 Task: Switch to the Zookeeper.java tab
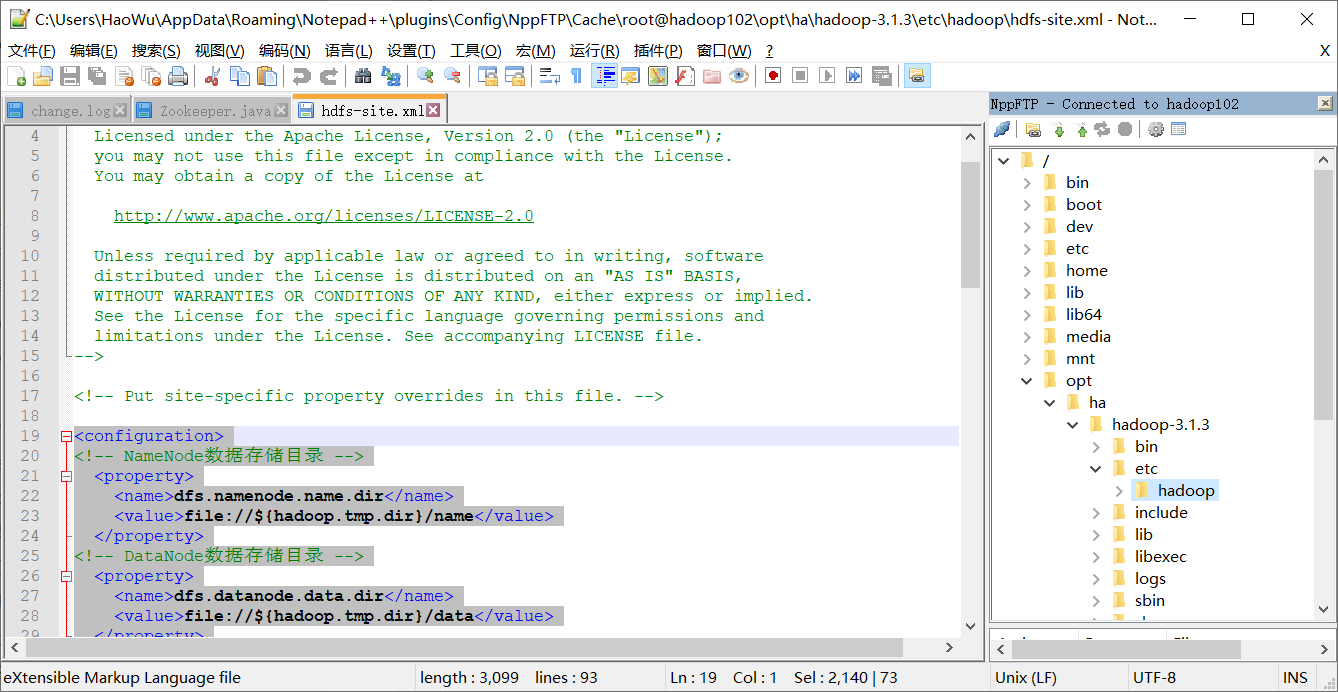pyautogui.click(x=214, y=111)
